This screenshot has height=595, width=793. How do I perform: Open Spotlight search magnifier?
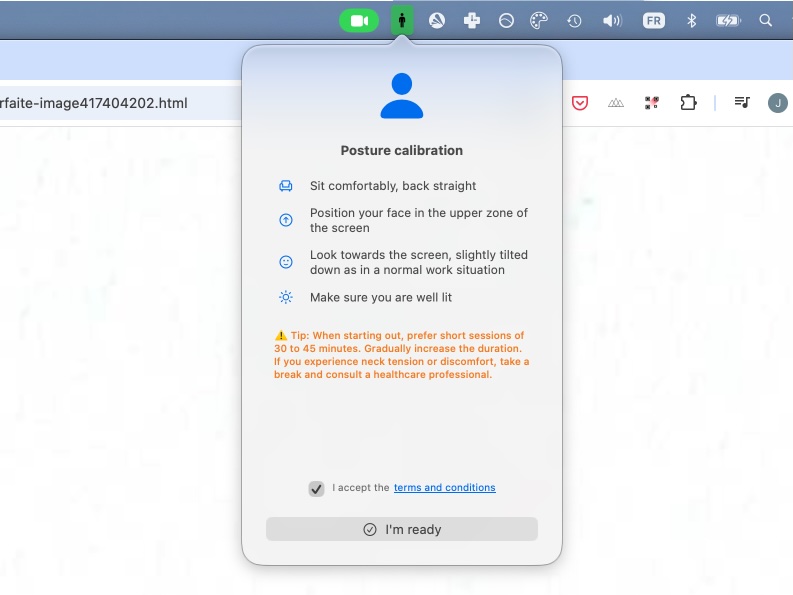point(766,21)
